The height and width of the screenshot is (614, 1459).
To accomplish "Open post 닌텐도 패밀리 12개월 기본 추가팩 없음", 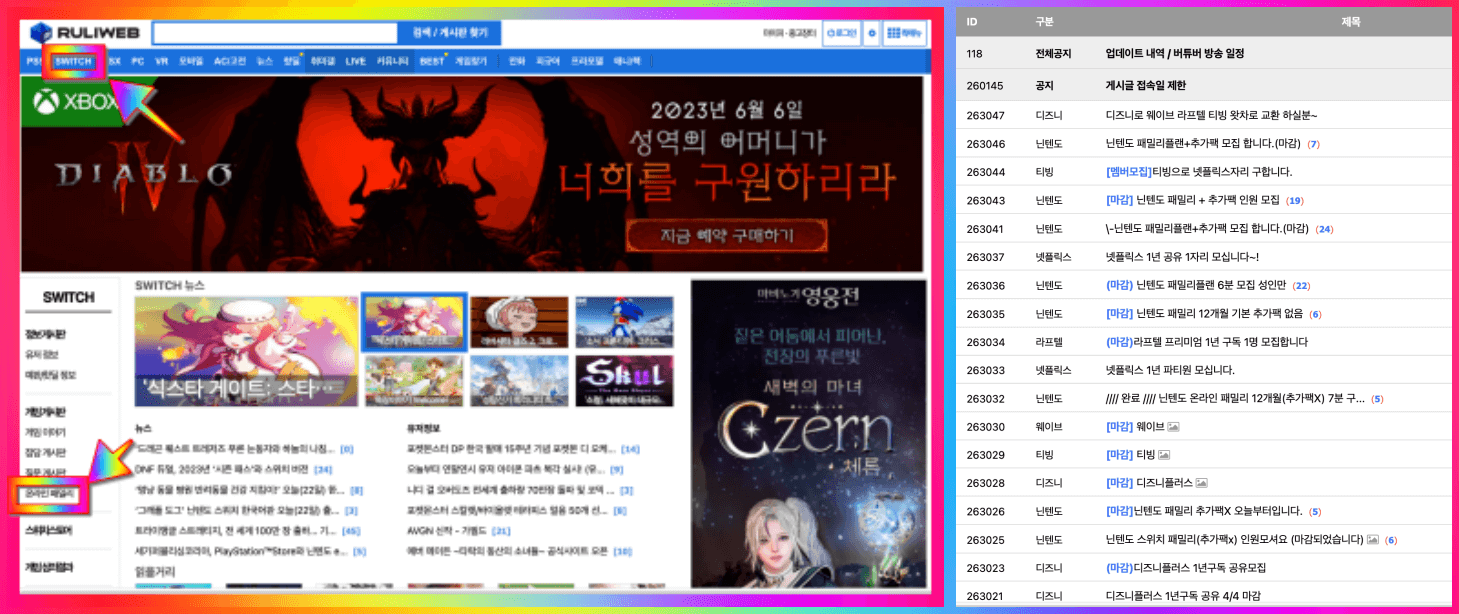I will [1204, 314].
